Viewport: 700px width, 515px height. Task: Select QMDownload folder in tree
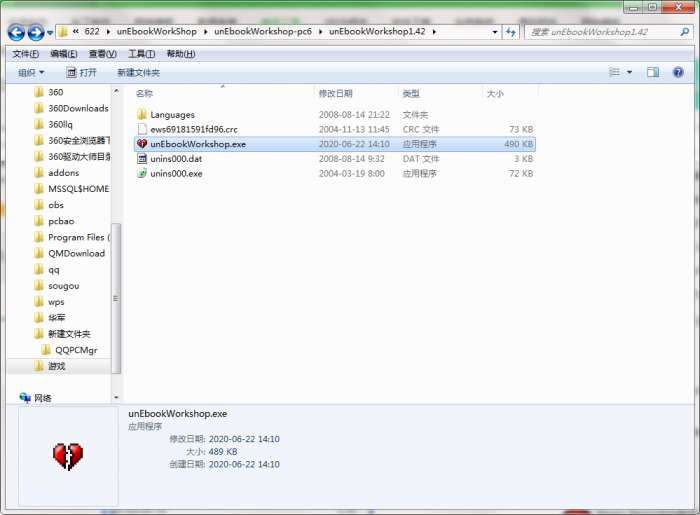[x=76, y=253]
